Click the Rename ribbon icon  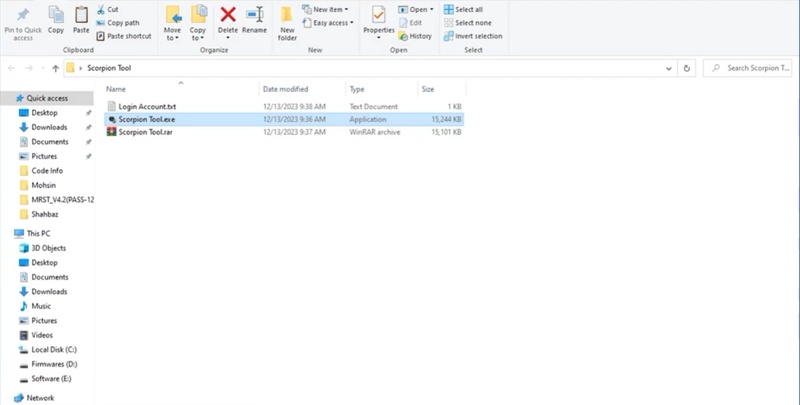(254, 15)
